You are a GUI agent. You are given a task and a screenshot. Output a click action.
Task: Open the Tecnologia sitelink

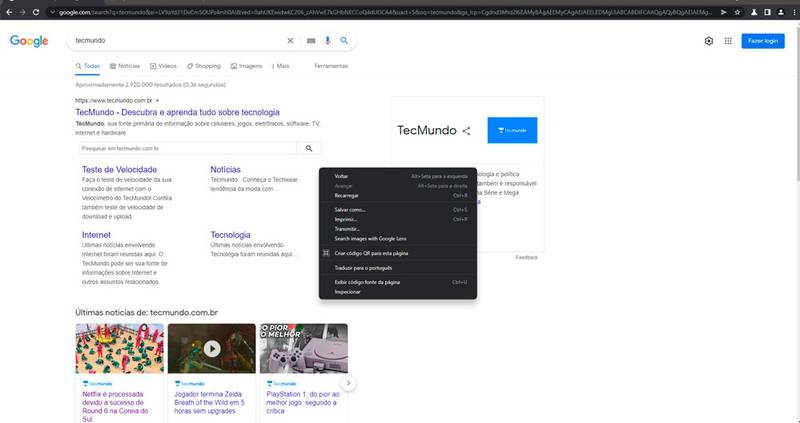(230, 235)
